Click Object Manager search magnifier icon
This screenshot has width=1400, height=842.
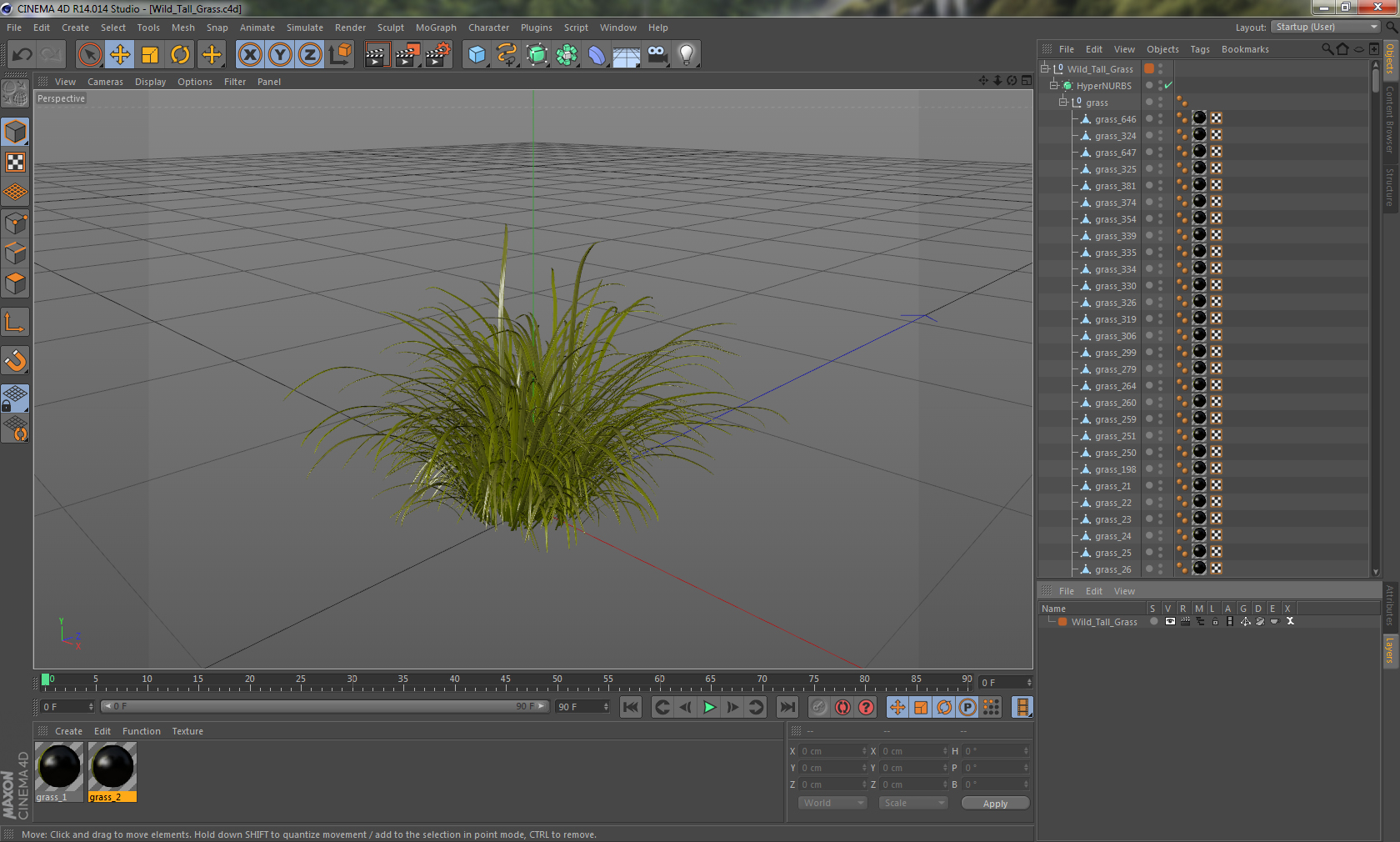(1327, 49)
